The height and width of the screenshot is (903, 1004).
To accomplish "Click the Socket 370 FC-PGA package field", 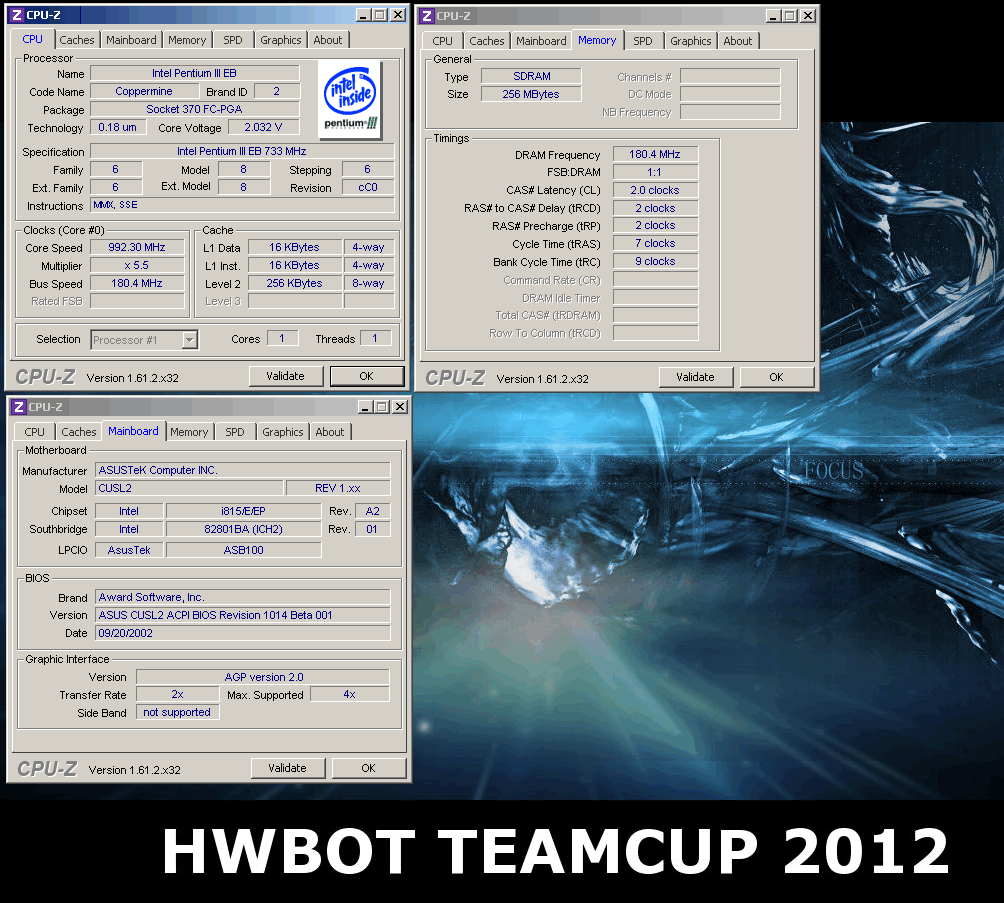I will 195,110.
